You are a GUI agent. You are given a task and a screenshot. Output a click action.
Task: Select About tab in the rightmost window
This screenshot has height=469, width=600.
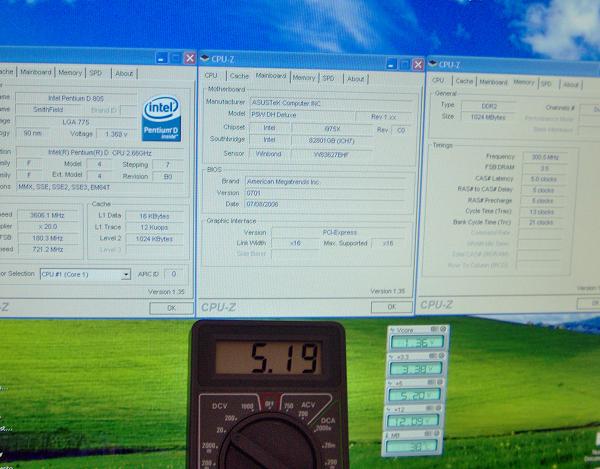coord(571,82)
